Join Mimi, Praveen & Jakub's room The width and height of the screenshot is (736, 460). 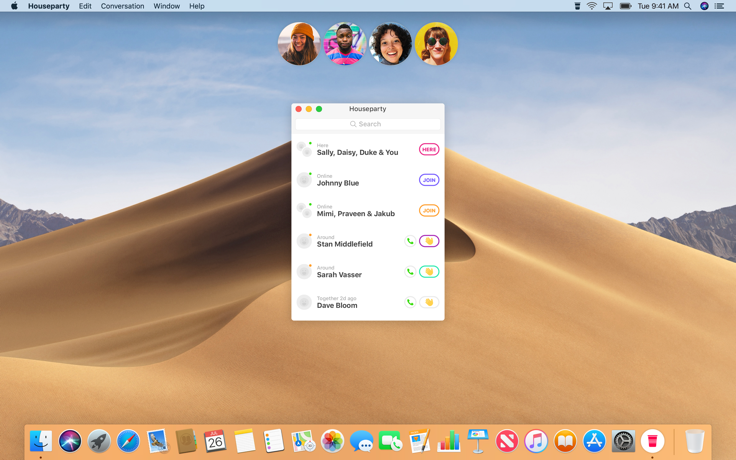pyautogui.click(x=429, y=211)
